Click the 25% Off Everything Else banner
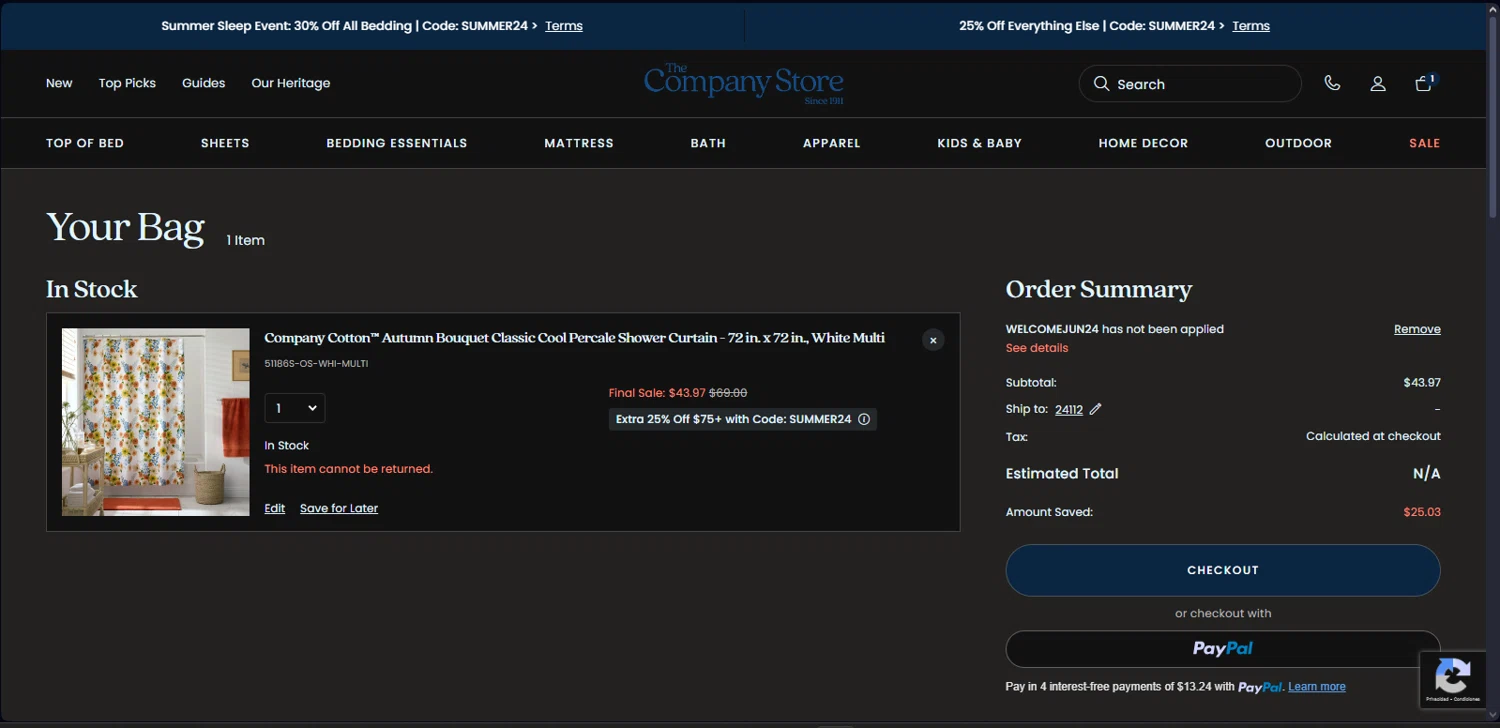Image resolution: width=1500 pixels, height=728 pixels. point(1092,26)
